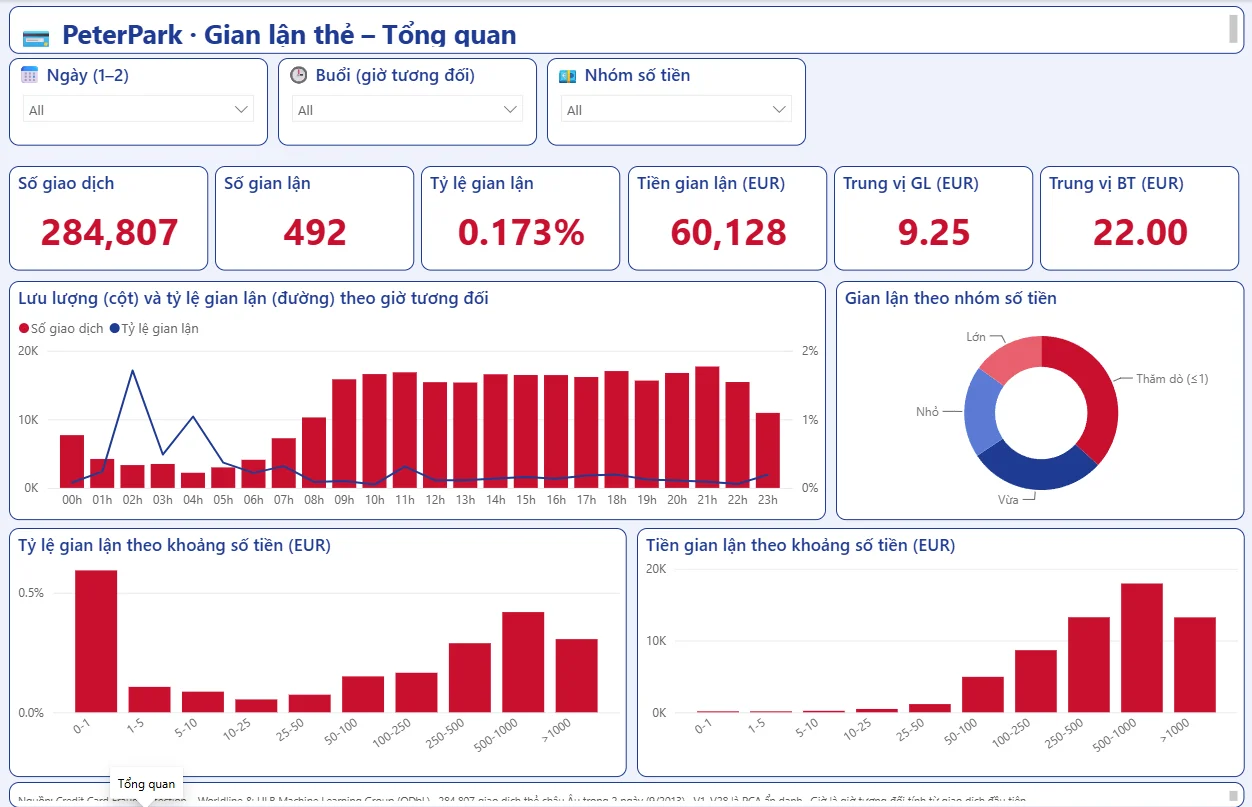Screen dimensions: 1252x807
Task: Click the red Số giao dịch legend marker
Action: pos(24,328)
